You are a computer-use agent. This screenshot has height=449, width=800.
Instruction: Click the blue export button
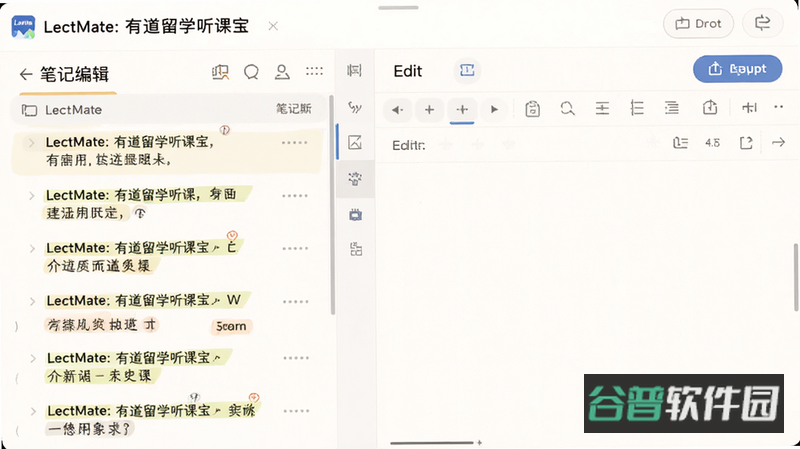coord(737,69)
